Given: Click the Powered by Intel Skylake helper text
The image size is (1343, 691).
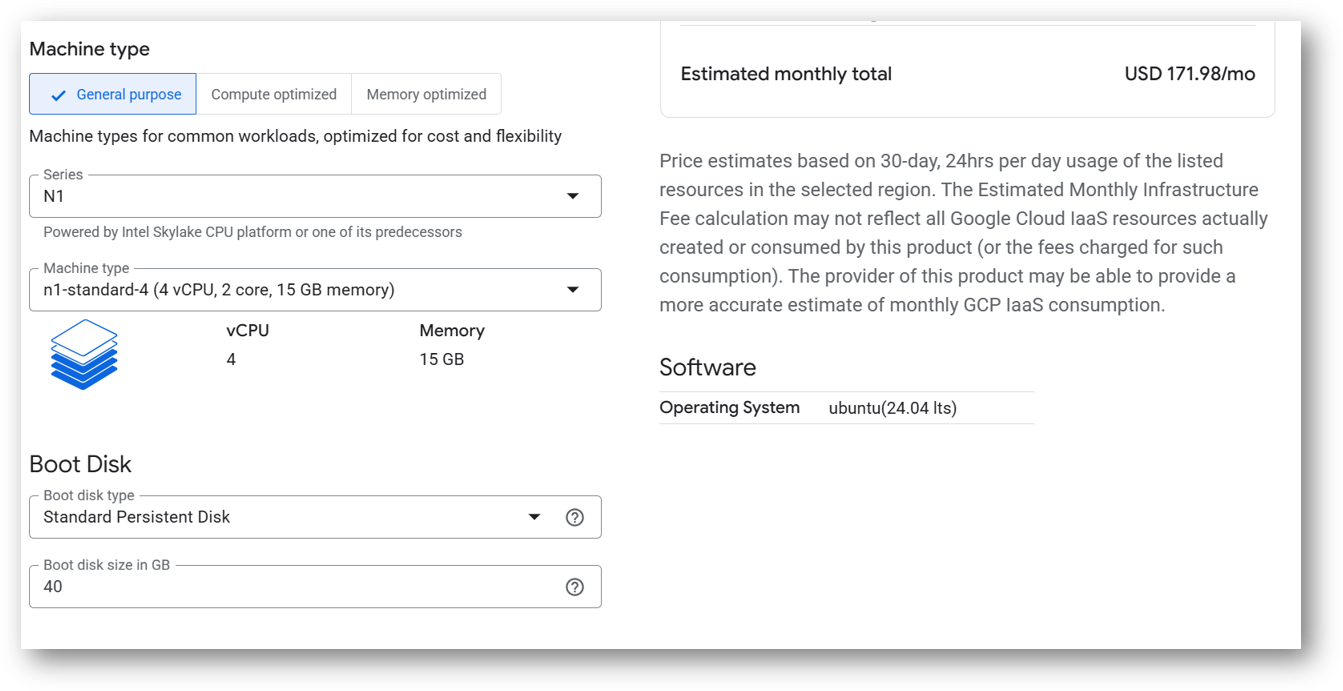Looking at the screenshot, I should [x=252, y=232].
